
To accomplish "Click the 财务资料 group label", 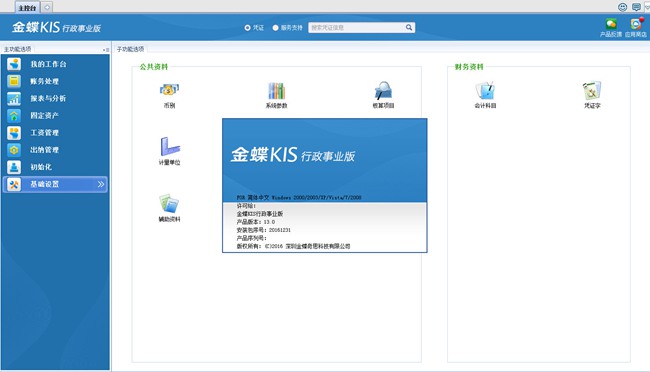I will point(469,67).
